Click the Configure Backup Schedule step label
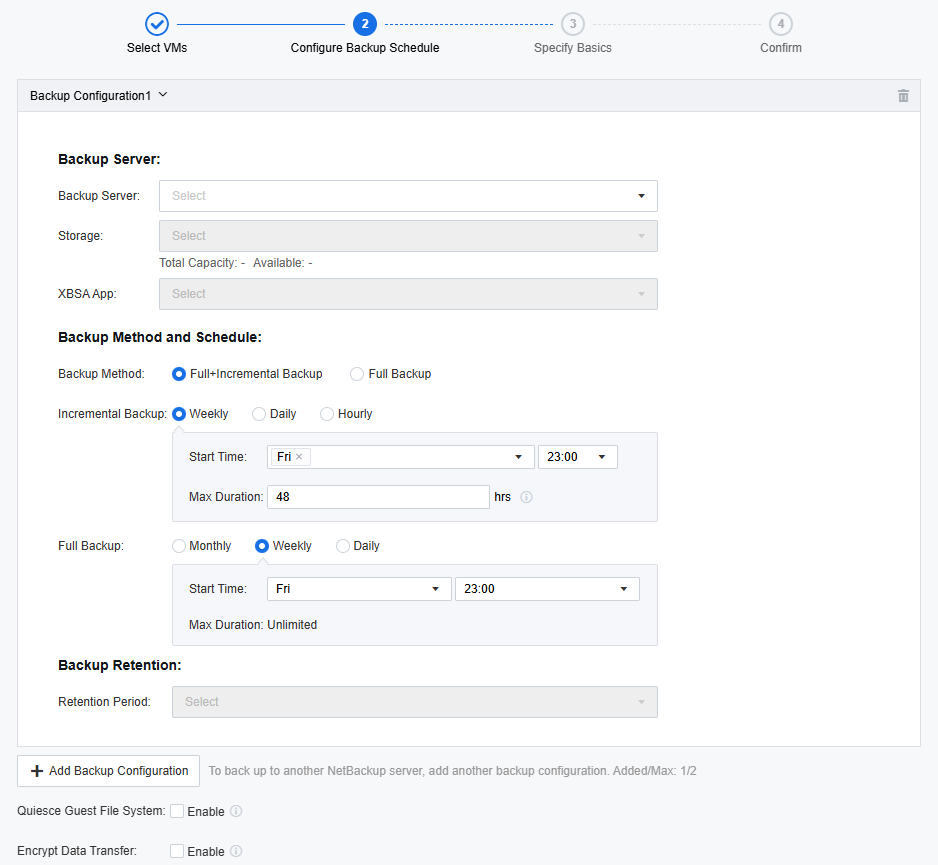This screenshot has height=865, width=938. [x=365, y=48]
